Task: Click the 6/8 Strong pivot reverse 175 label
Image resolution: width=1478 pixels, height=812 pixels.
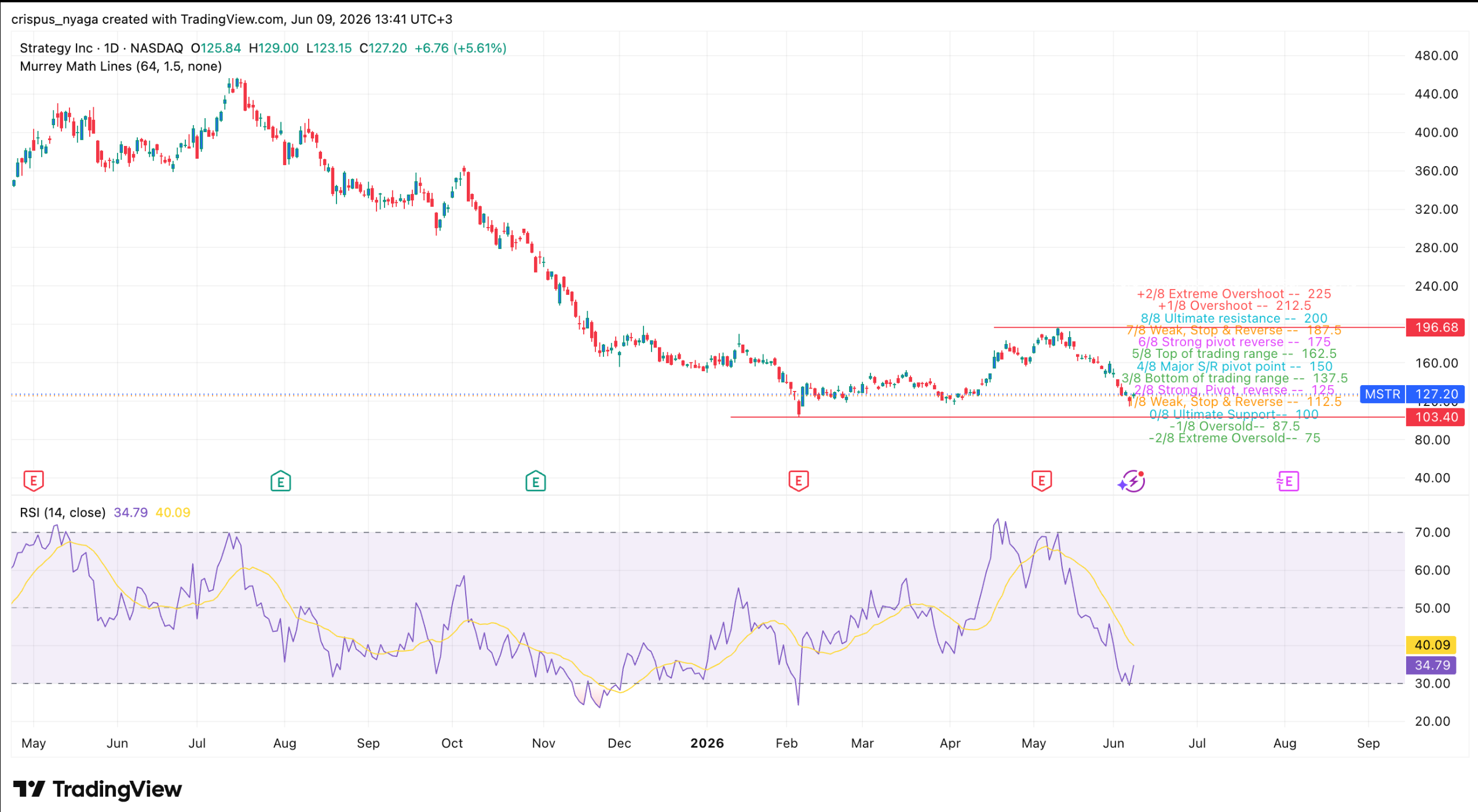Action: pos(1234,342)
